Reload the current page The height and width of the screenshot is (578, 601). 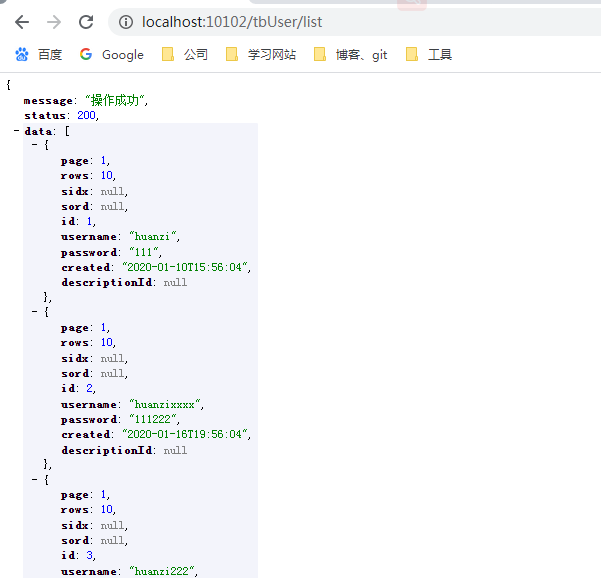86,21
